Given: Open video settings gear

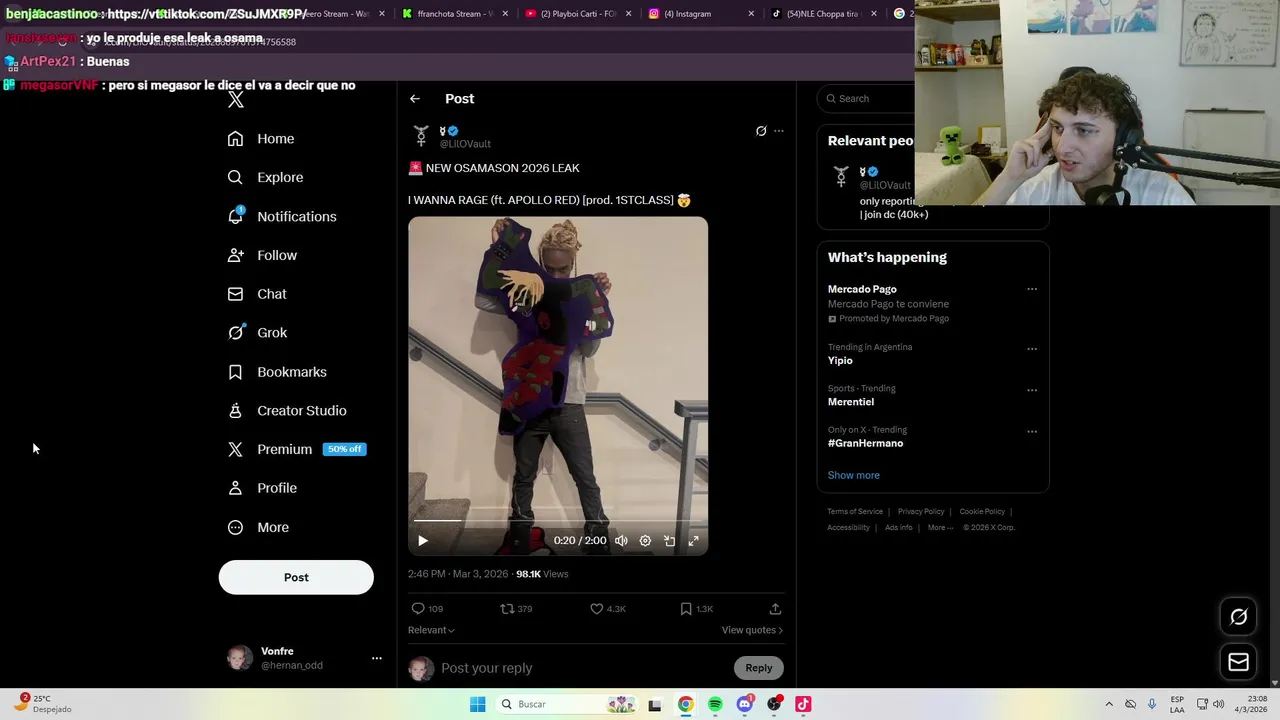Looking at the screenshot, I should [x=645, y=541].
